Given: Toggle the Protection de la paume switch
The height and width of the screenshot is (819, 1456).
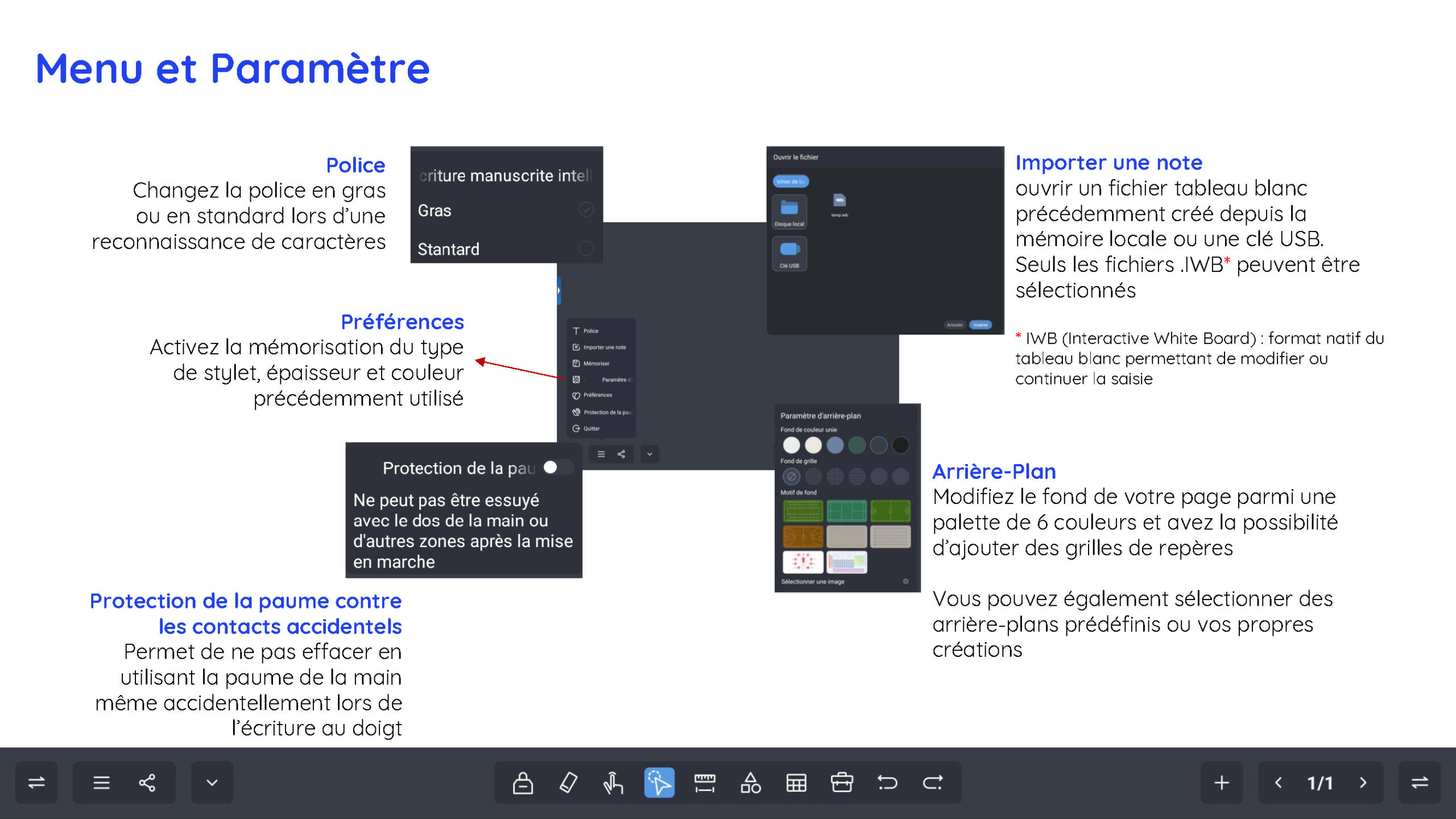Looking at the screenshot, I should coord(557,468).
